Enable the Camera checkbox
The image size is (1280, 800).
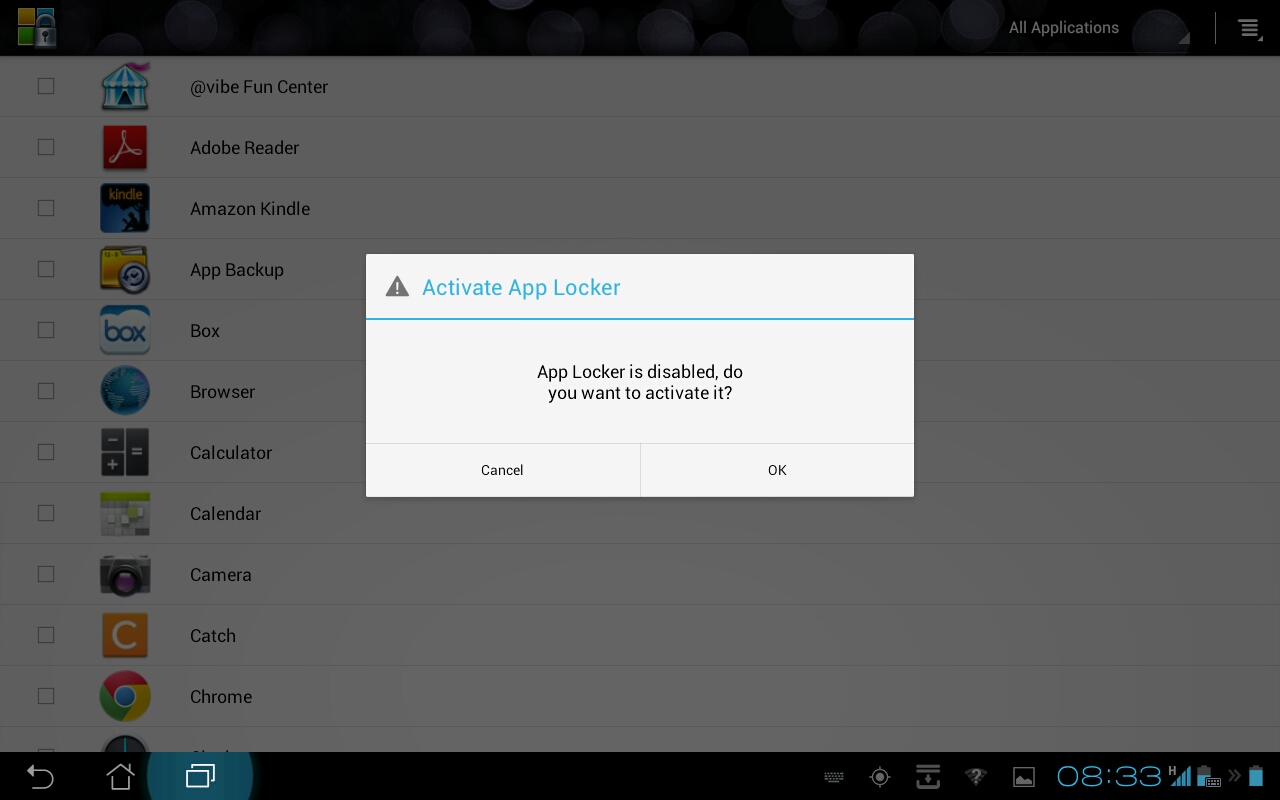click(x=46, y=575)
